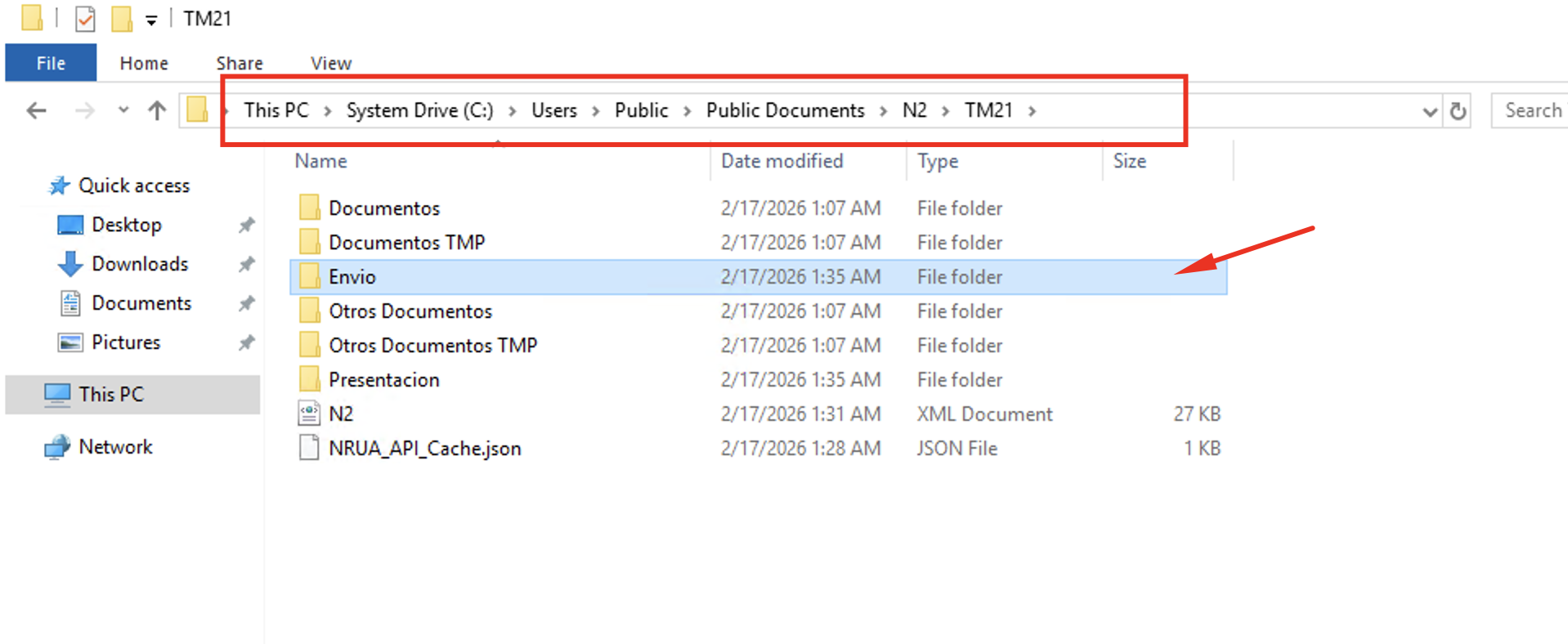Open the File menu tab
Image resolution: width=1568 pixels, height=644 pixels.
[x=51, y=63]
